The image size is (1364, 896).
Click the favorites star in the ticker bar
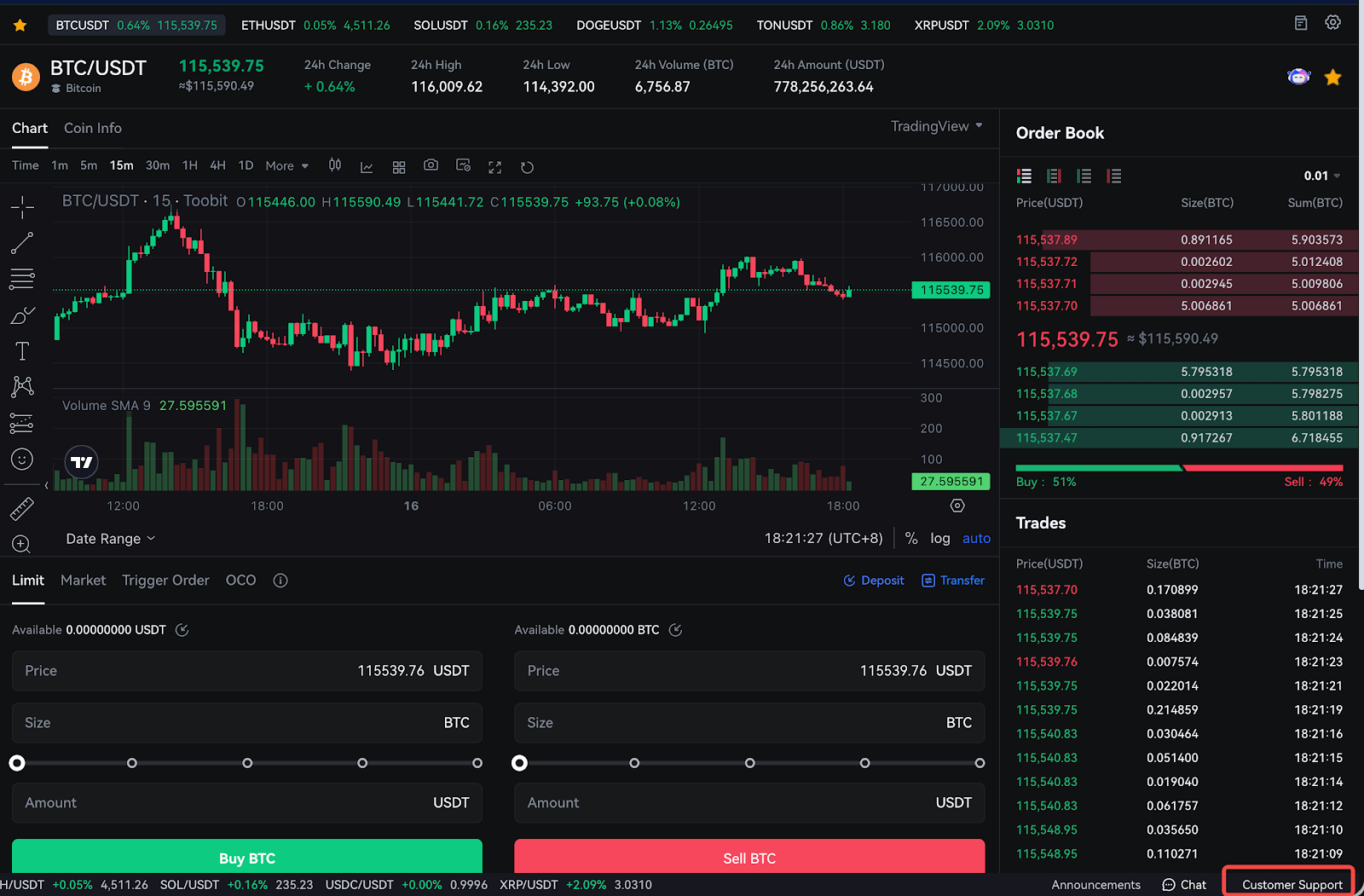click(20, 26)
